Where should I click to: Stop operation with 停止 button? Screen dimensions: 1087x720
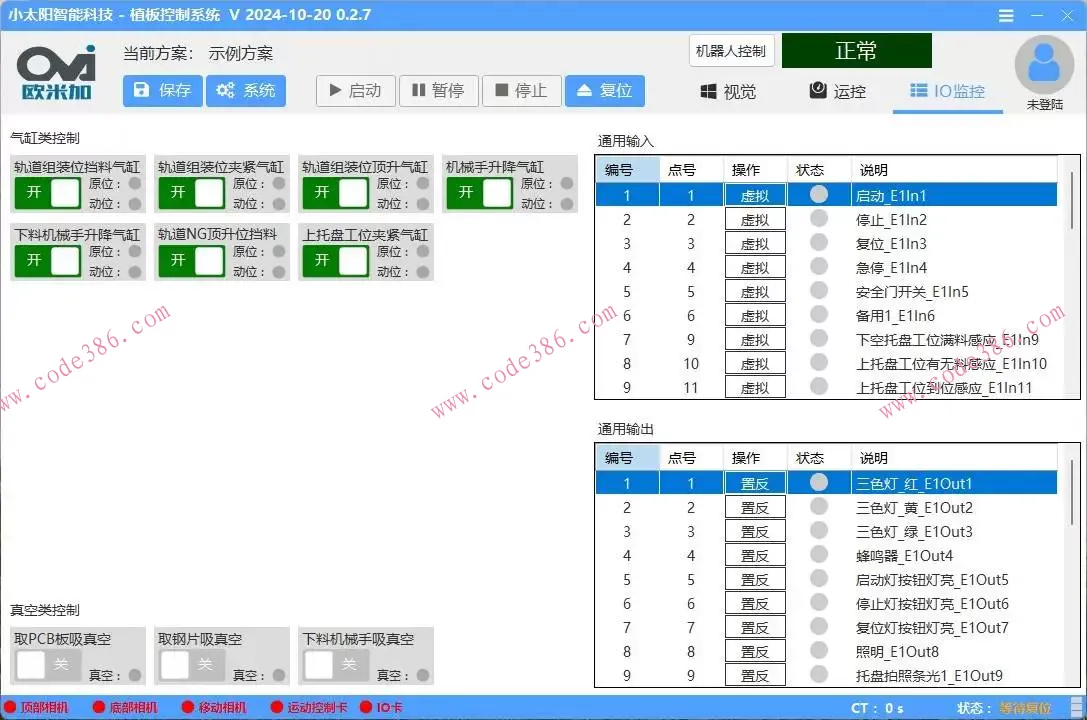tap(521, 91)
